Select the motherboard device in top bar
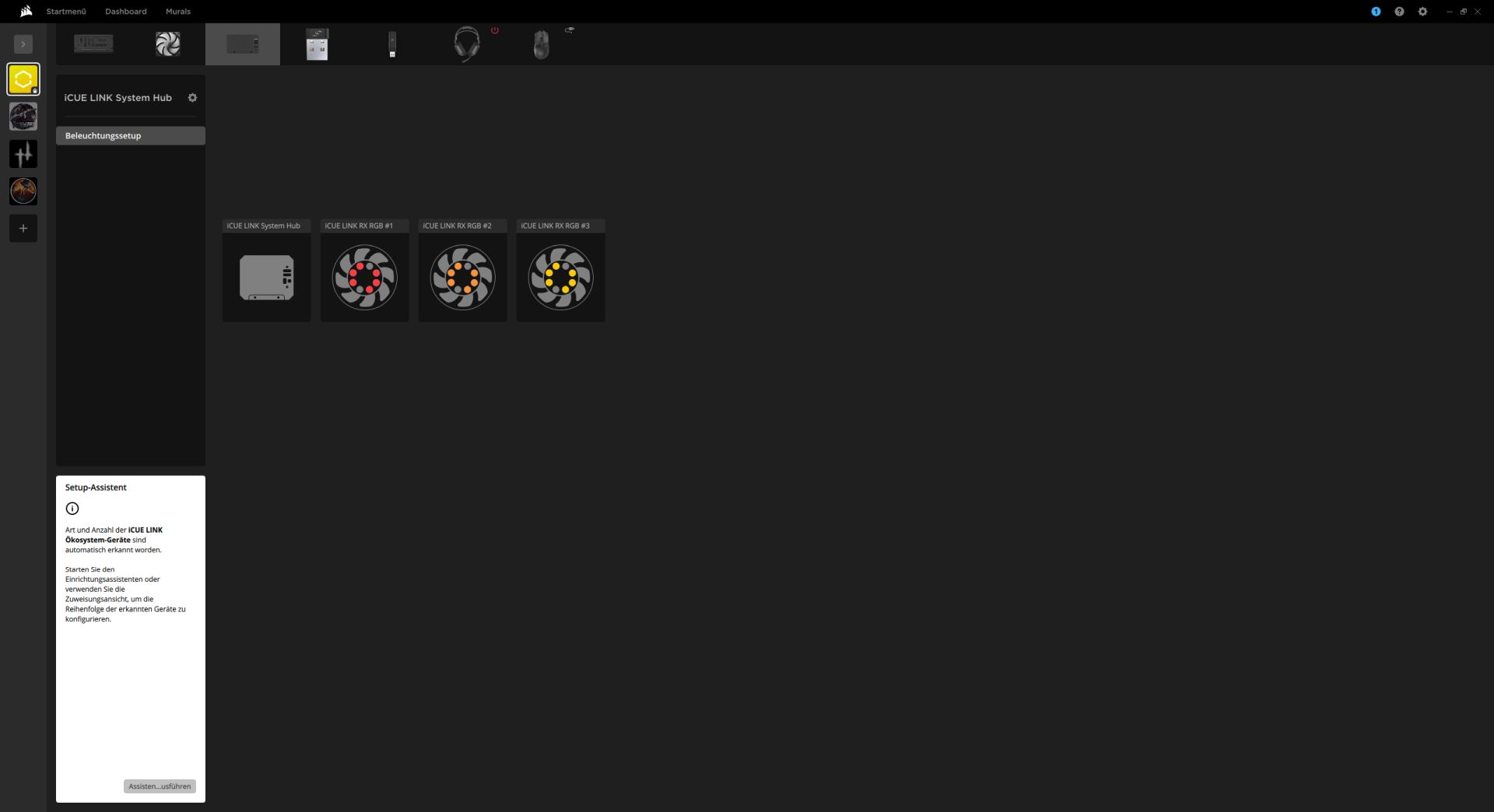The image size is (1494, 812). click(x=93, y=44)
